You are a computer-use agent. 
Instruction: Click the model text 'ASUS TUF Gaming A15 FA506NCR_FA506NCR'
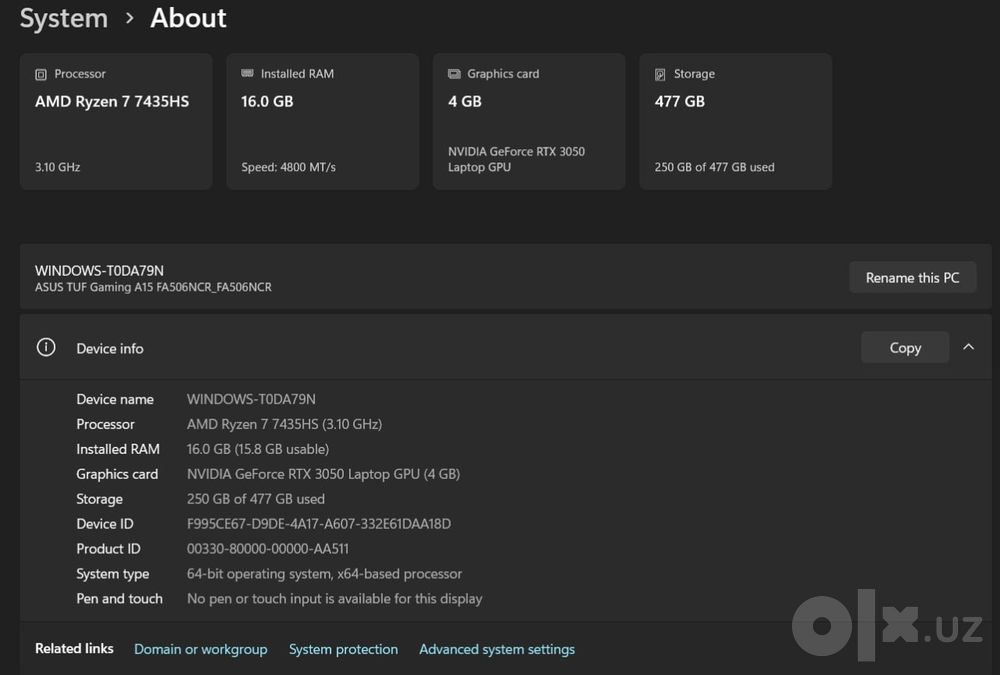pyautogui.click(x=153, y=287)
